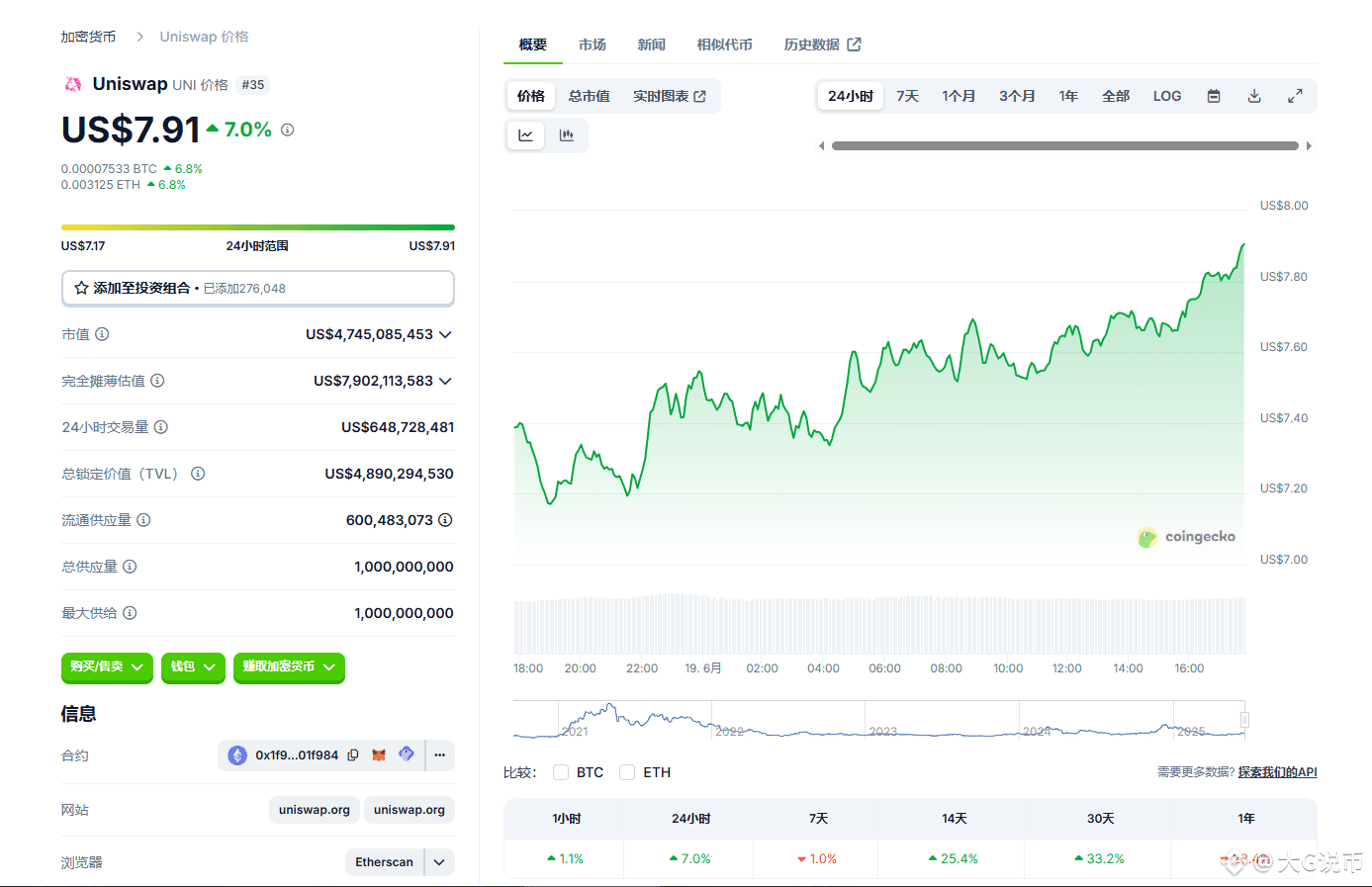Open the 探索我们的API link

tap(1277, 772)
